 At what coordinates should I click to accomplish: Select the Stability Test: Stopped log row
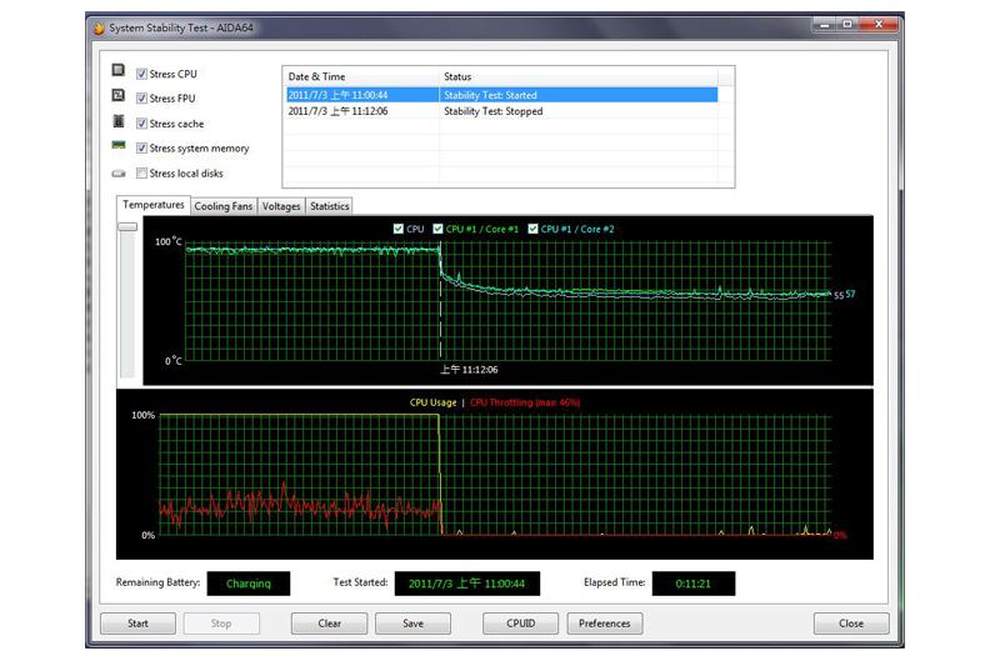tap(502, 111)
